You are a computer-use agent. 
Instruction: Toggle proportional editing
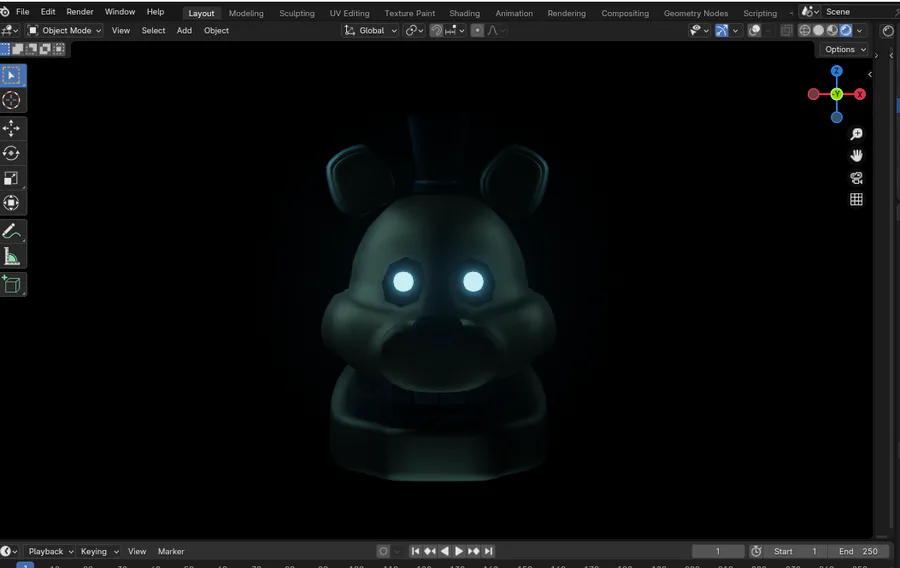click(x=477, y=30)
